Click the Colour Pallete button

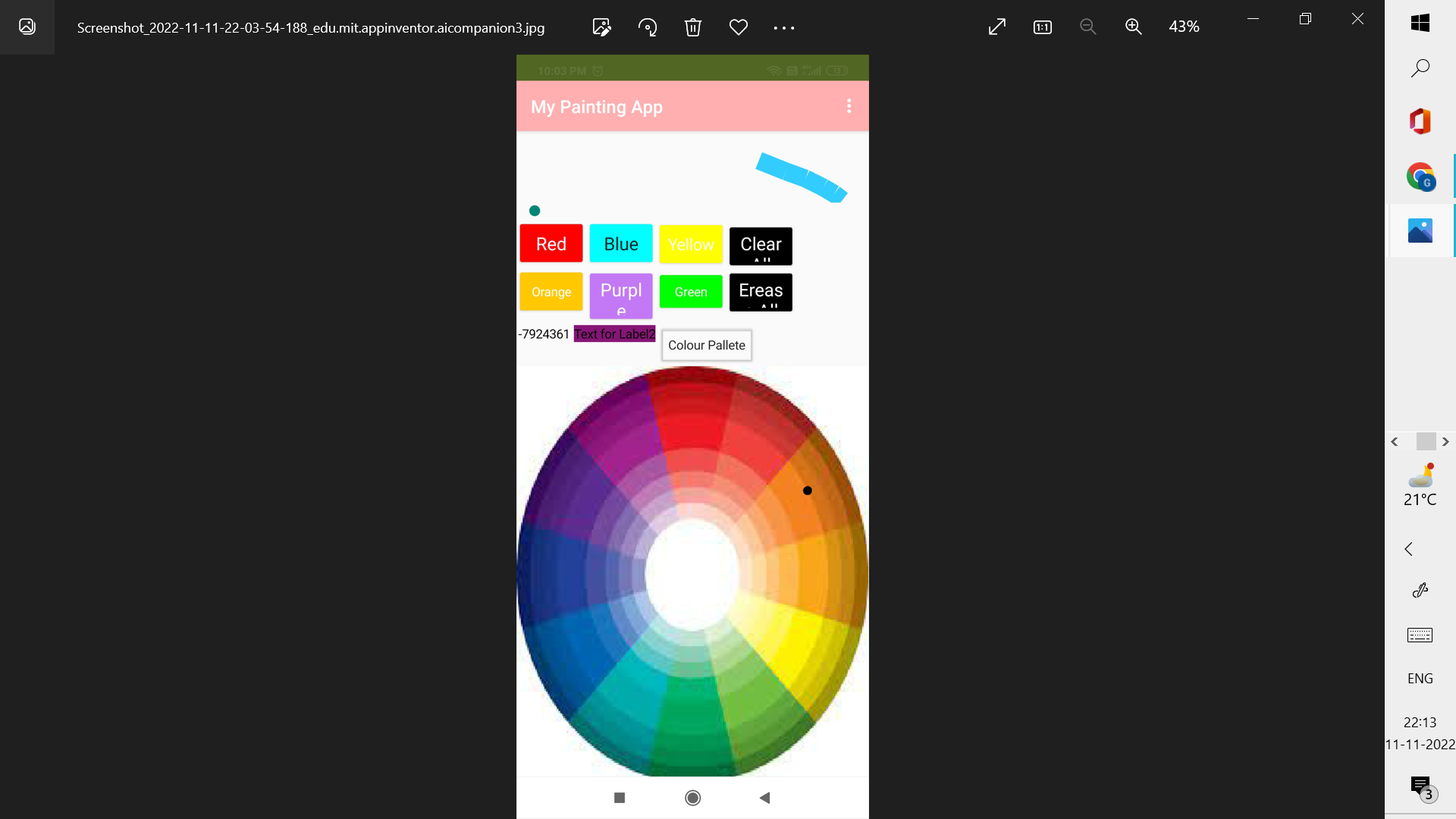(706, 345)
